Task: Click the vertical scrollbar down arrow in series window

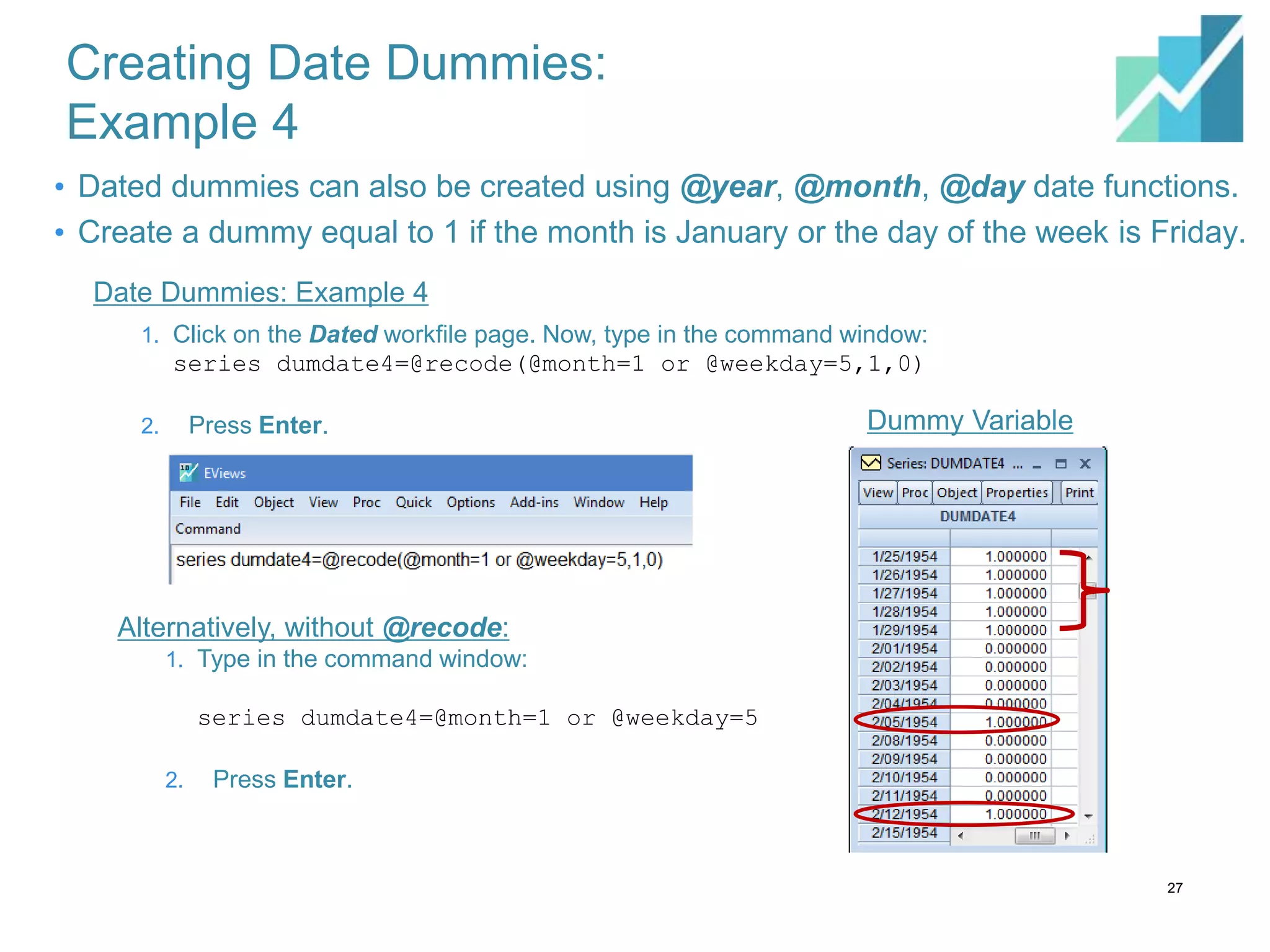Action: point(1088,816)
